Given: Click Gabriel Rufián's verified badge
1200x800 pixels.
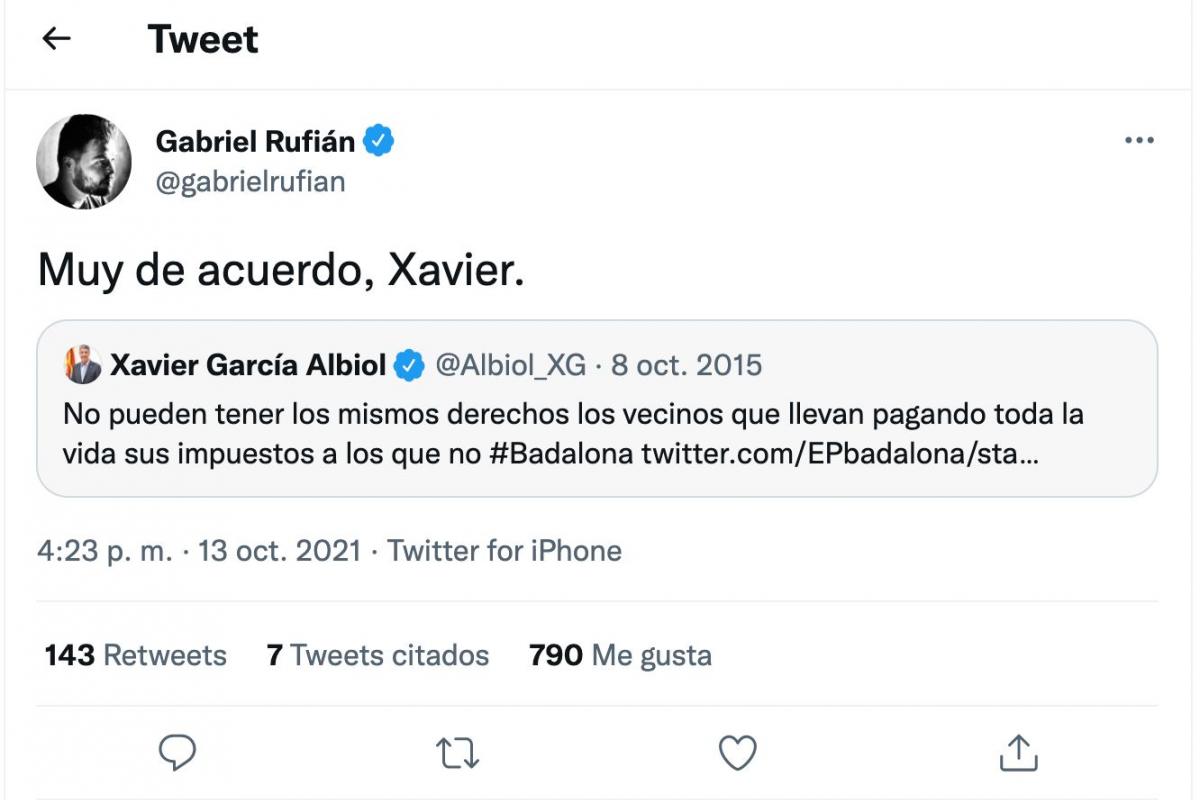Looking at the screenshot, I should tap(379, 142).
